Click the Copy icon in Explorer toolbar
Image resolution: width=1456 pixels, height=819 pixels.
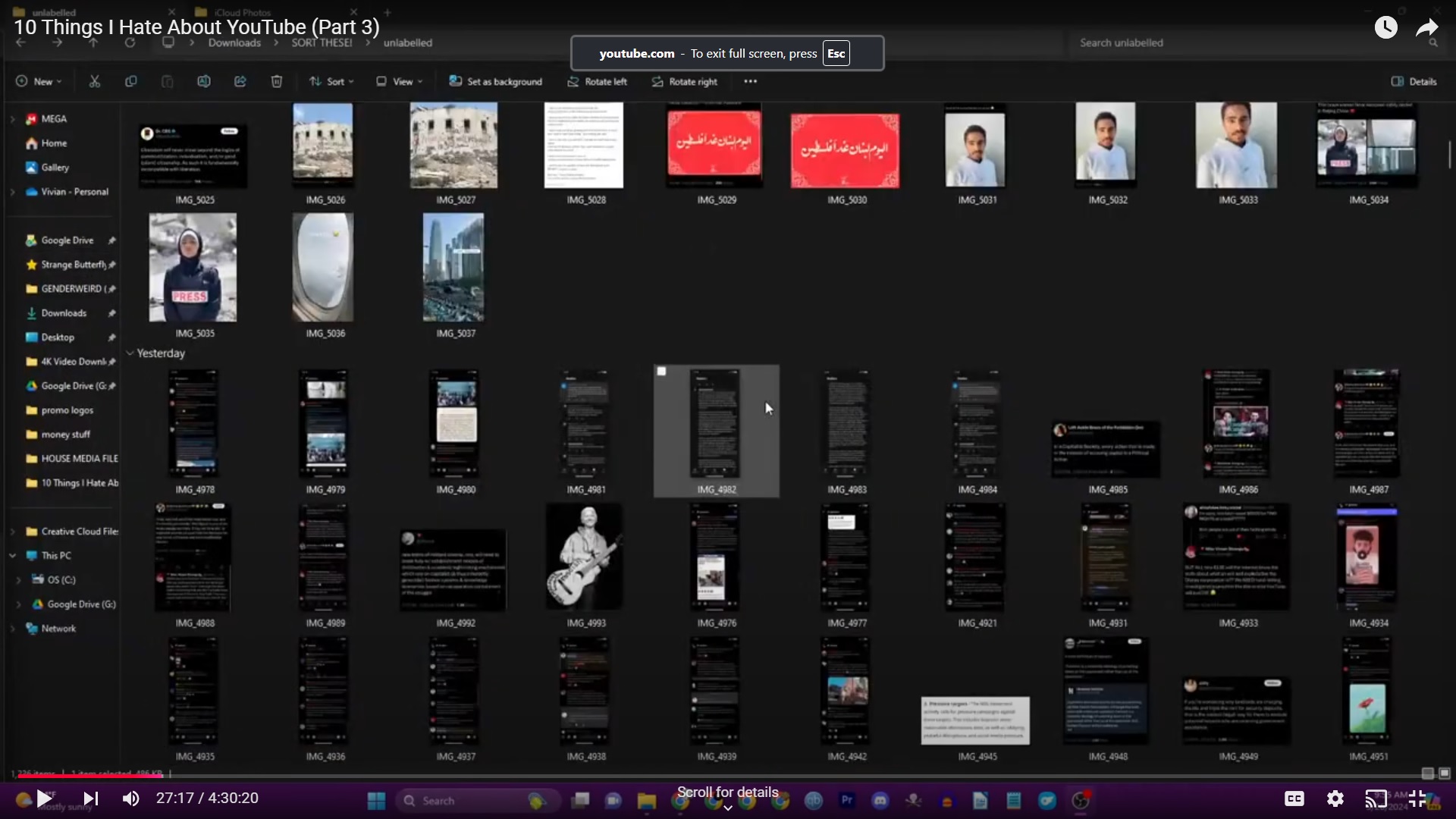coord(130,81)
